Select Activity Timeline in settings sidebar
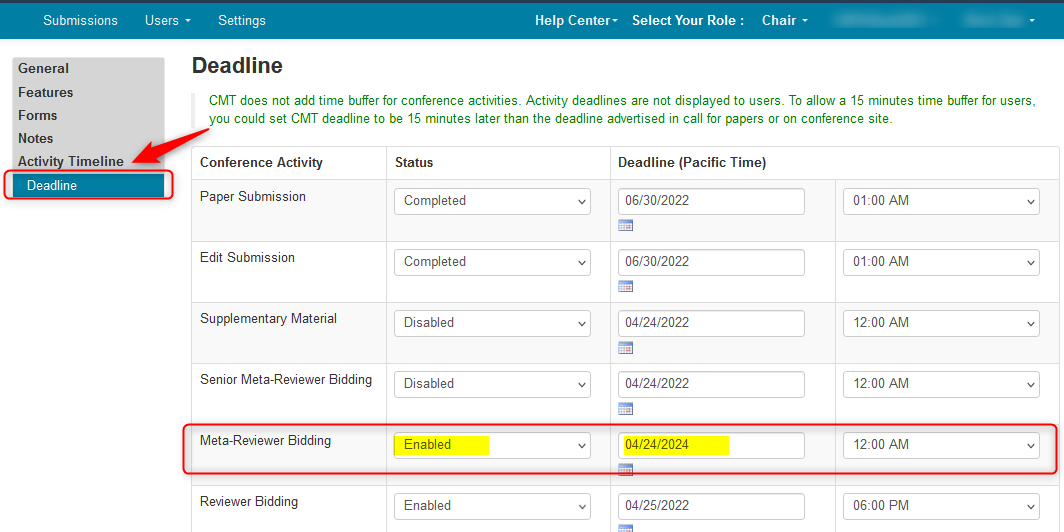This screenshot has height=532, width=1064. 71,162
